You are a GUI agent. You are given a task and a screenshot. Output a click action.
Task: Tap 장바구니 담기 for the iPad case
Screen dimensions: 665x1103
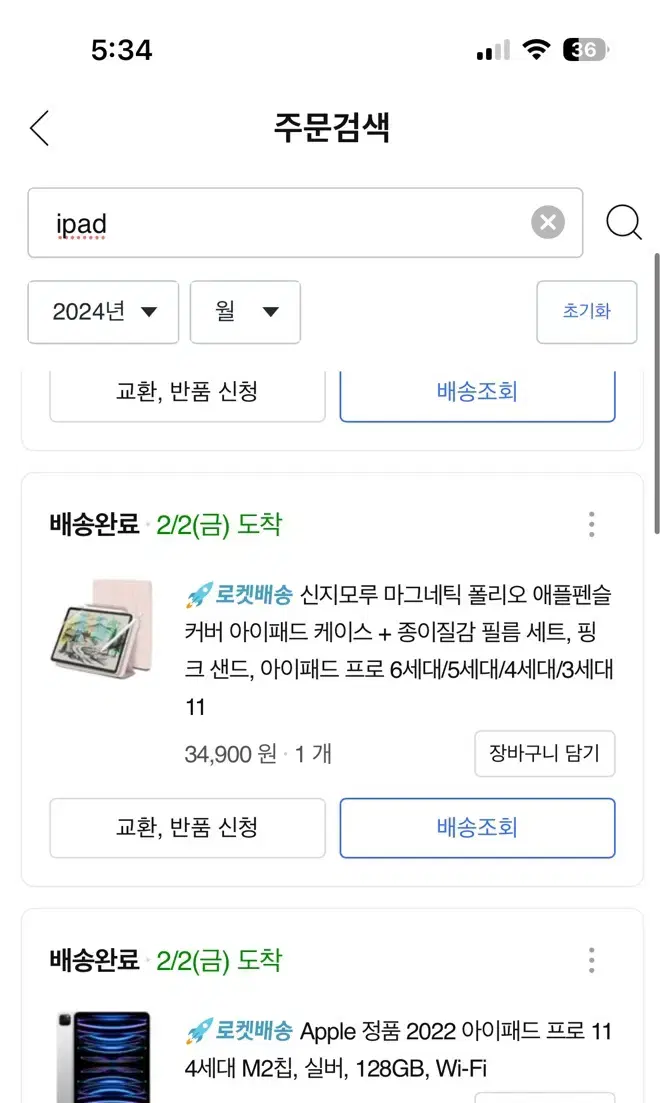click(545, 753)
